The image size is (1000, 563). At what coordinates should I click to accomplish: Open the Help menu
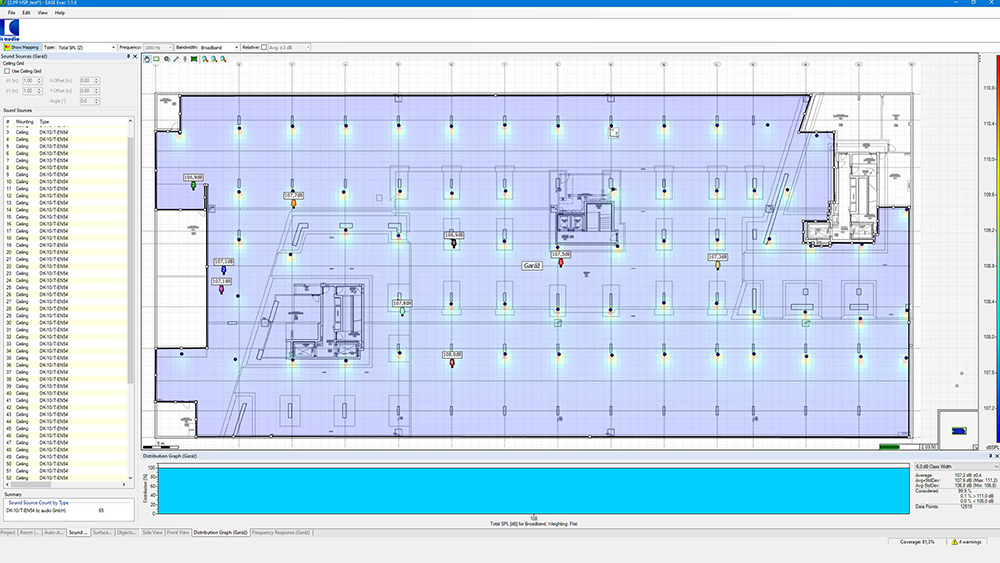pyautogui.click(x=59, y=13)
